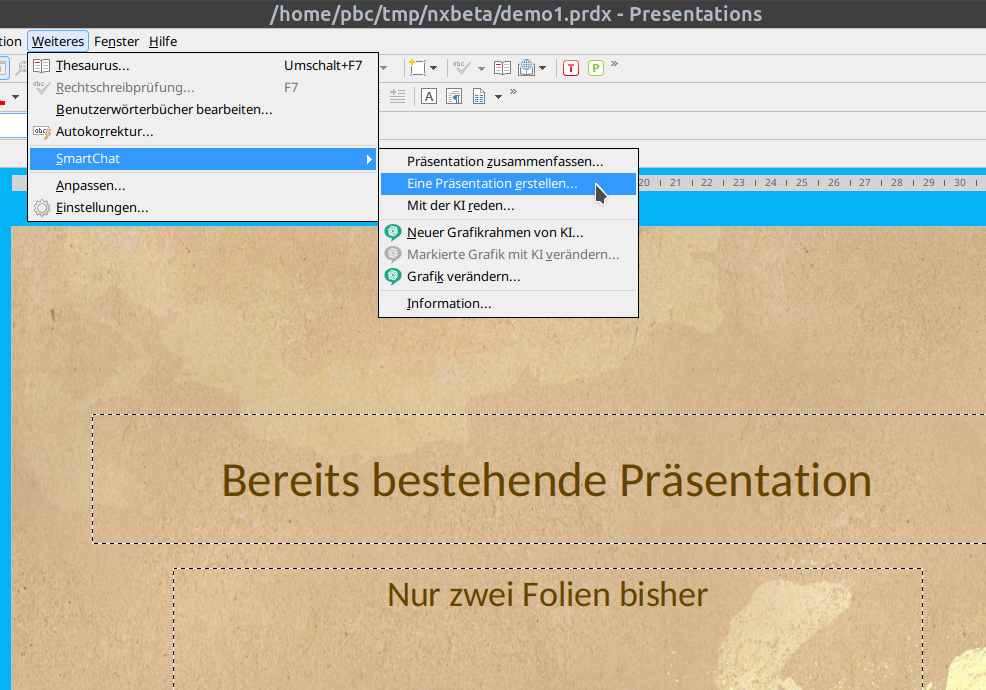Click the globe book research toolbar icon
The width and height of the screenshot is (986, 690).
(526, 67)
